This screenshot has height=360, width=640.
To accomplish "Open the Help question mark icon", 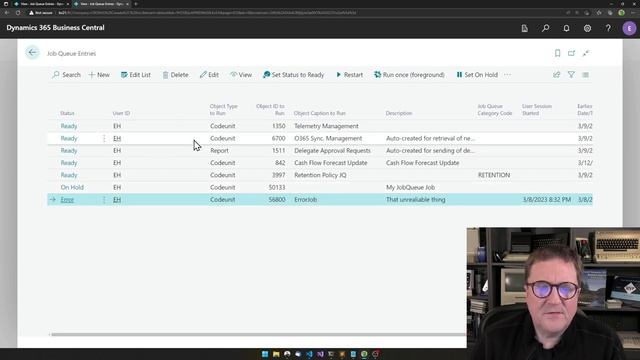I will coord(608,28).
